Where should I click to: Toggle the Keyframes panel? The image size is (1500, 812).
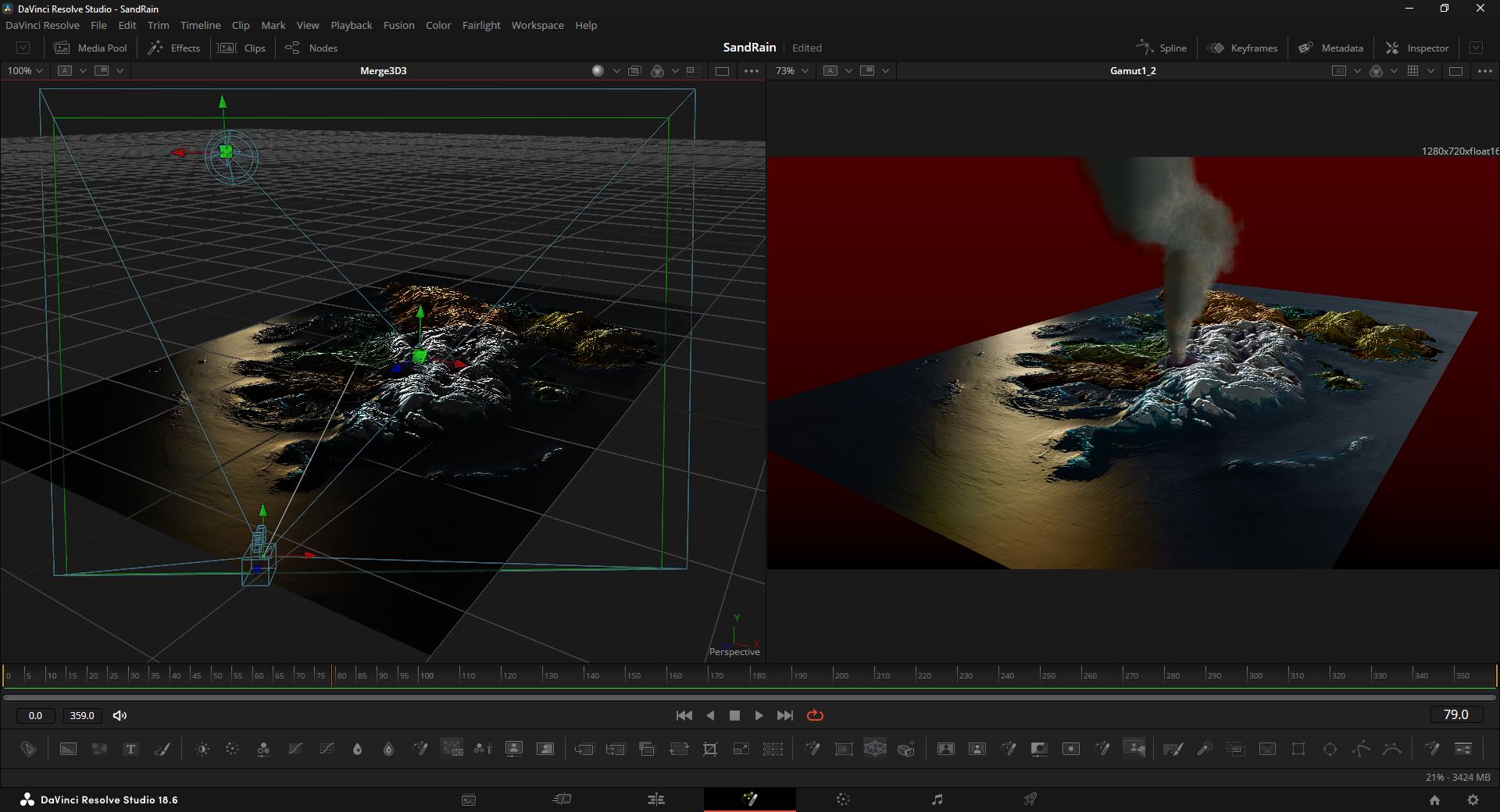1242,48
